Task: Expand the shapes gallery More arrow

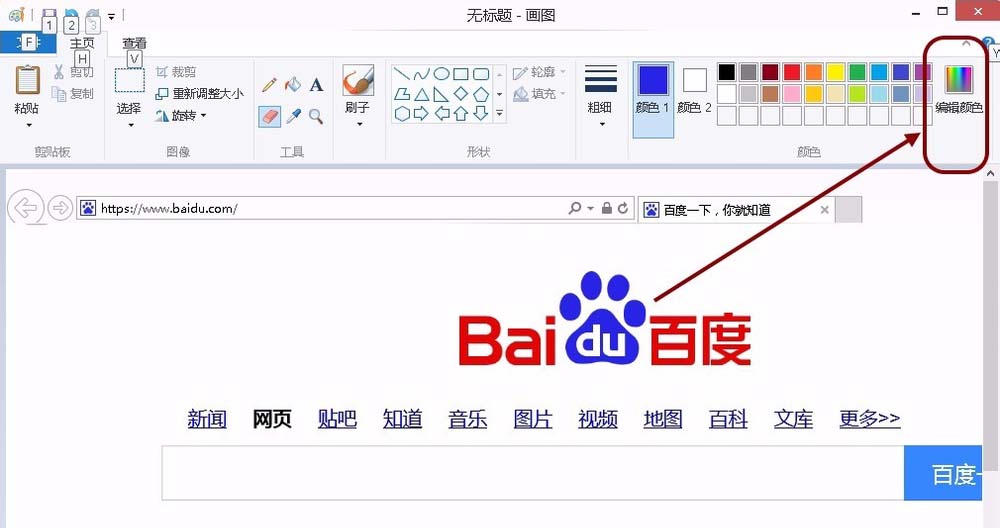Action: pos(499,114)
